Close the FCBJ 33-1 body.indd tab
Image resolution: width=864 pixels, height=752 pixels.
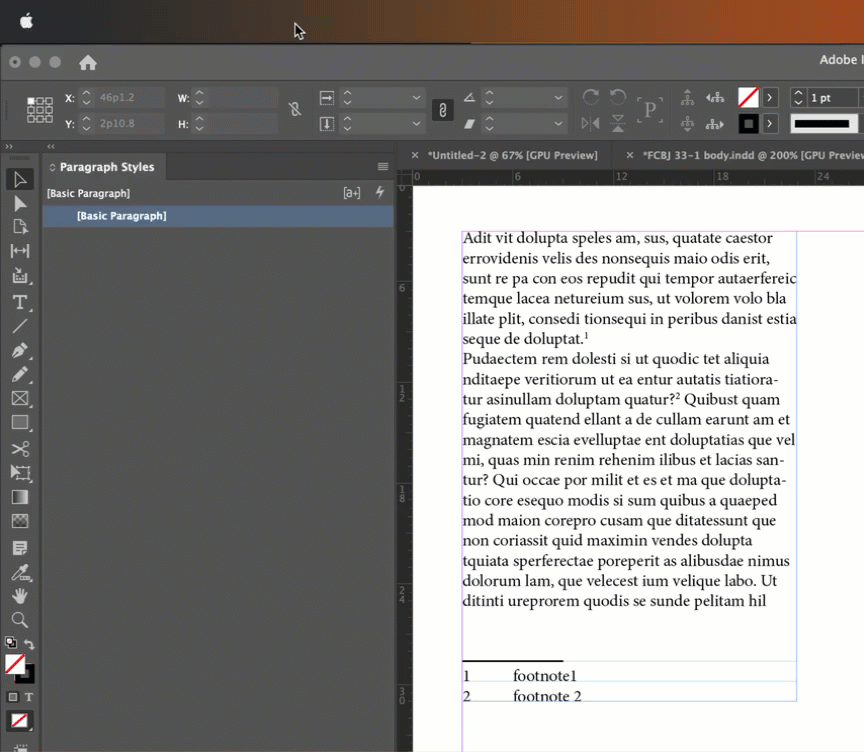pos(629,155)
